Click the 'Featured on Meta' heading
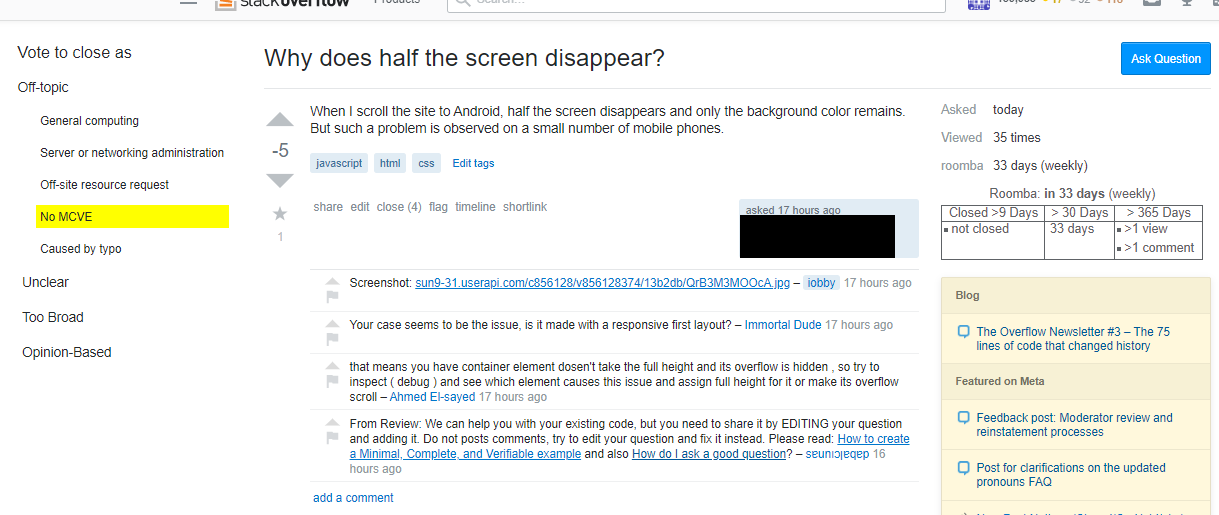This screenshot has height=515, width=1219. (x=1000, y=381)
